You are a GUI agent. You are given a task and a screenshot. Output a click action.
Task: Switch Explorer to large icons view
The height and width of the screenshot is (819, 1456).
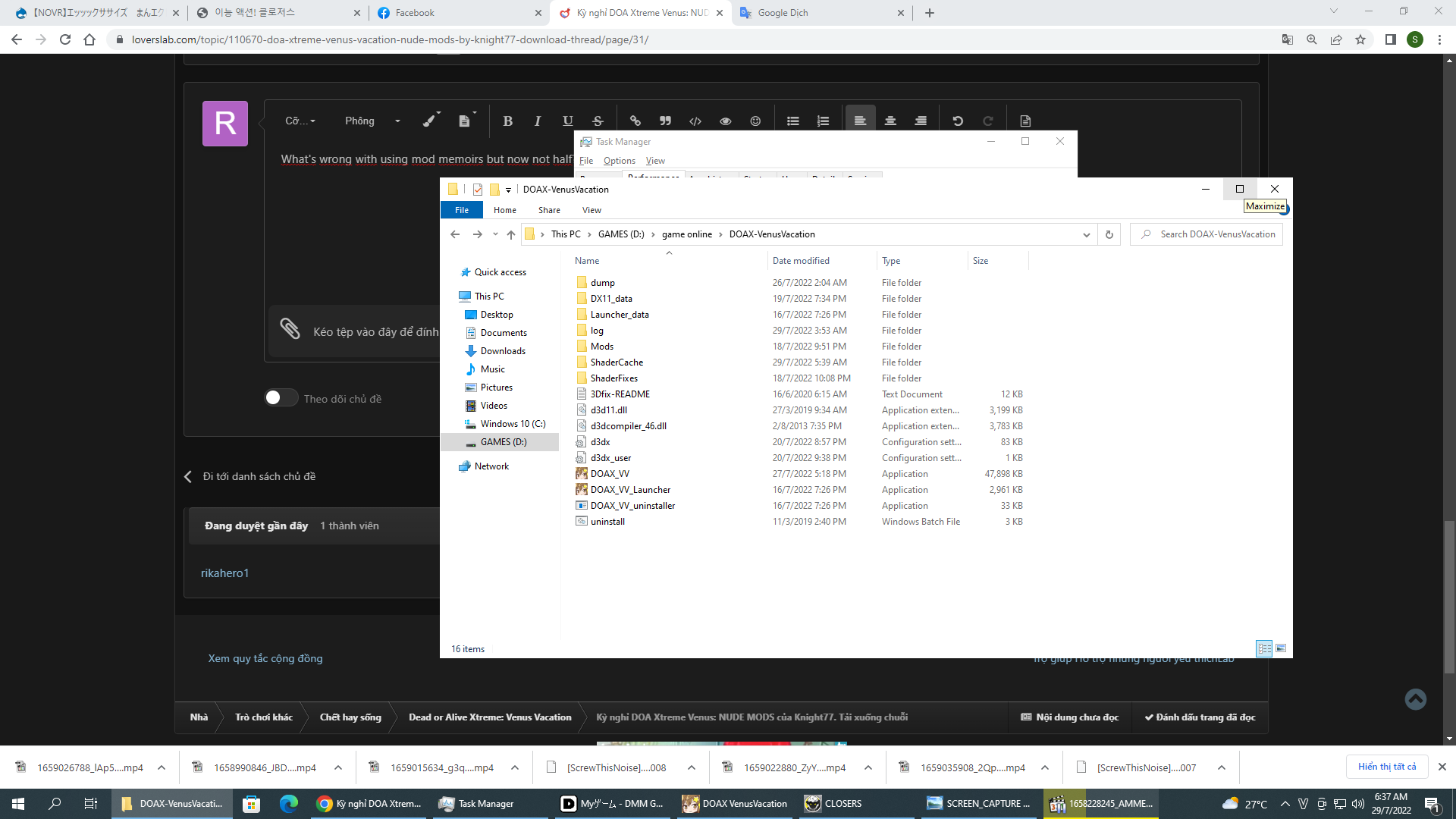[1281, 648]
